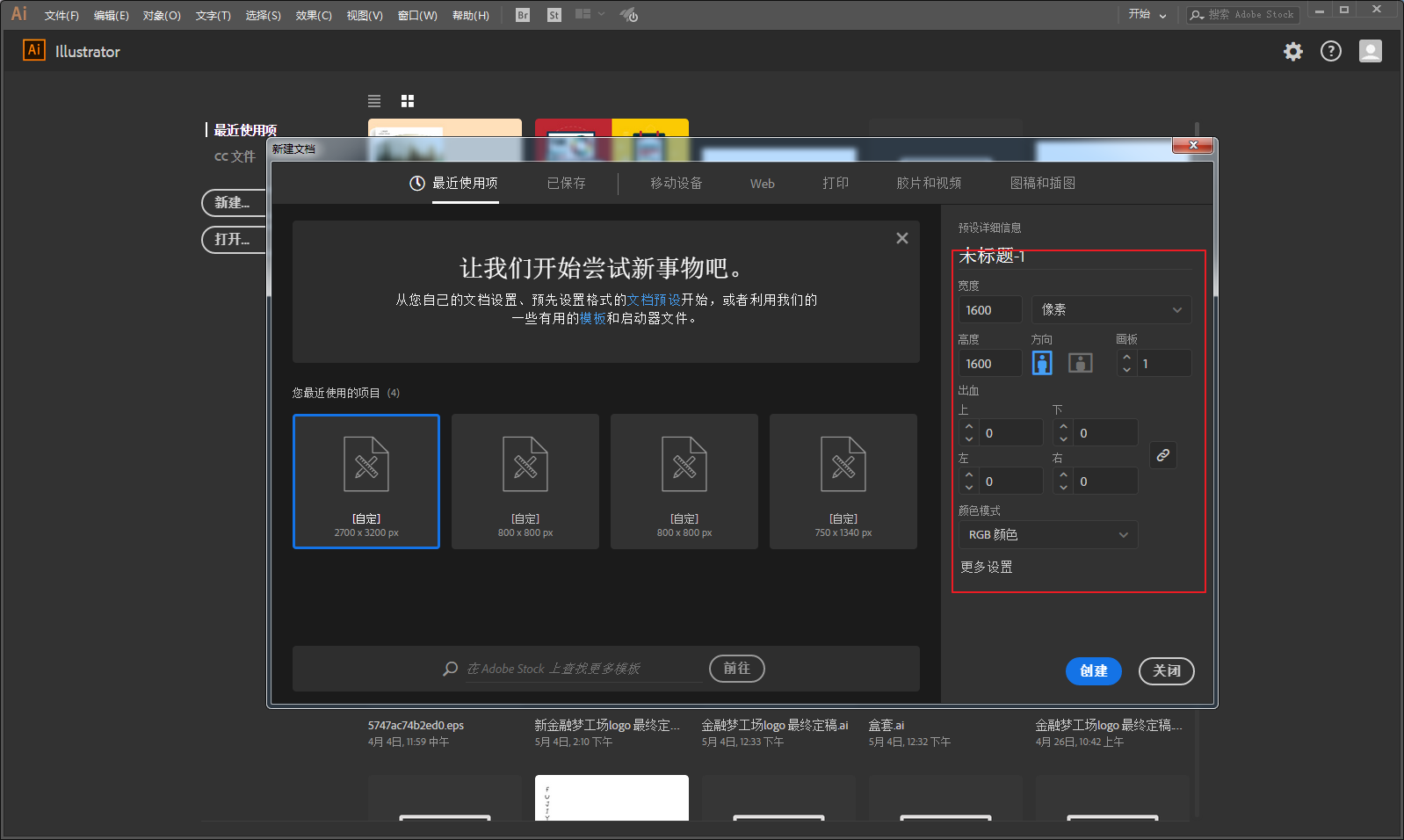The height and width of the screenshot is (840, 1404).
Task: Expand the arrange documents chevron
Action: point(601,14)
